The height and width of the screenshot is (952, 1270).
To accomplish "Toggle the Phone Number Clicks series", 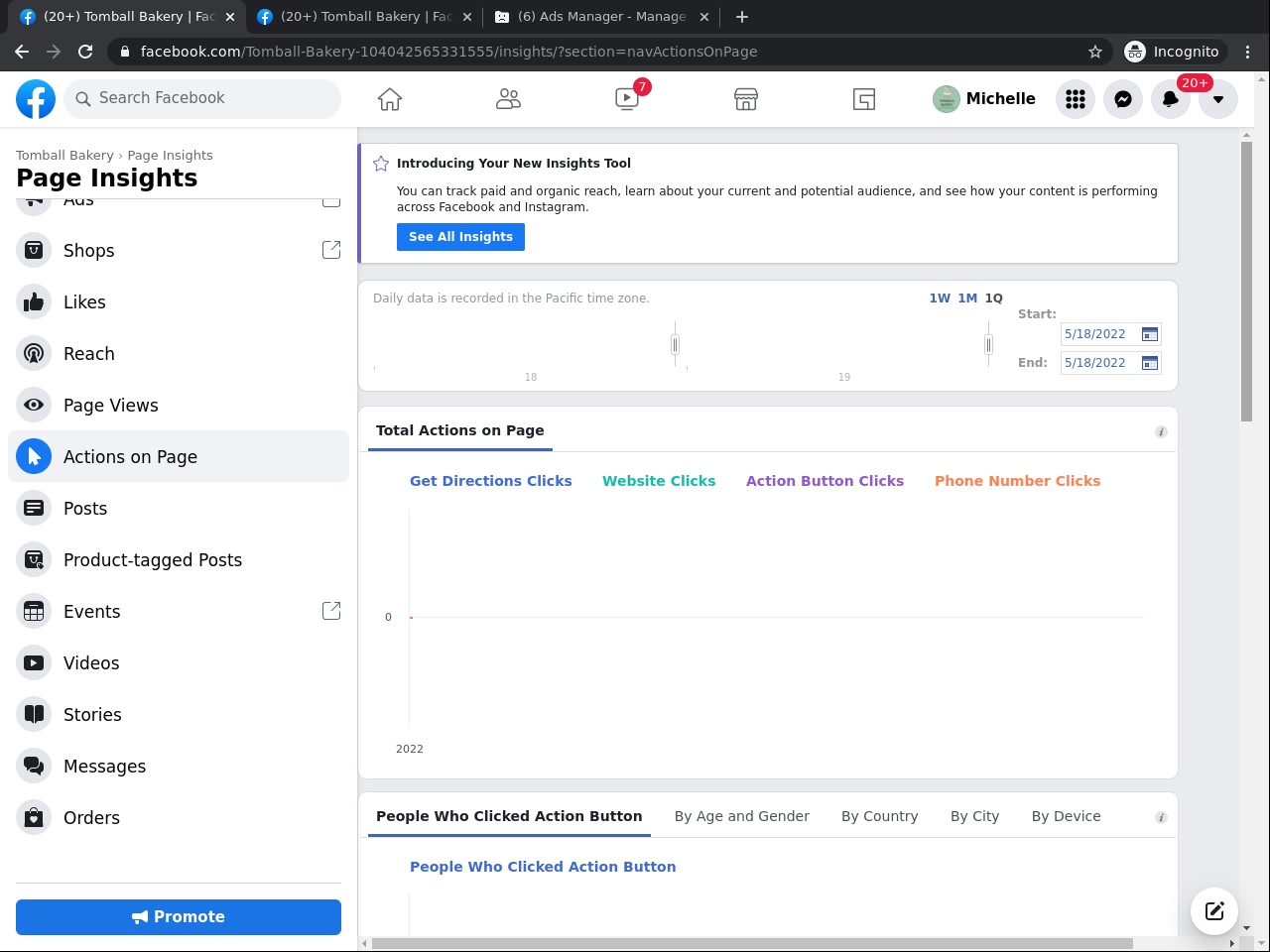I will [1017, 481].
